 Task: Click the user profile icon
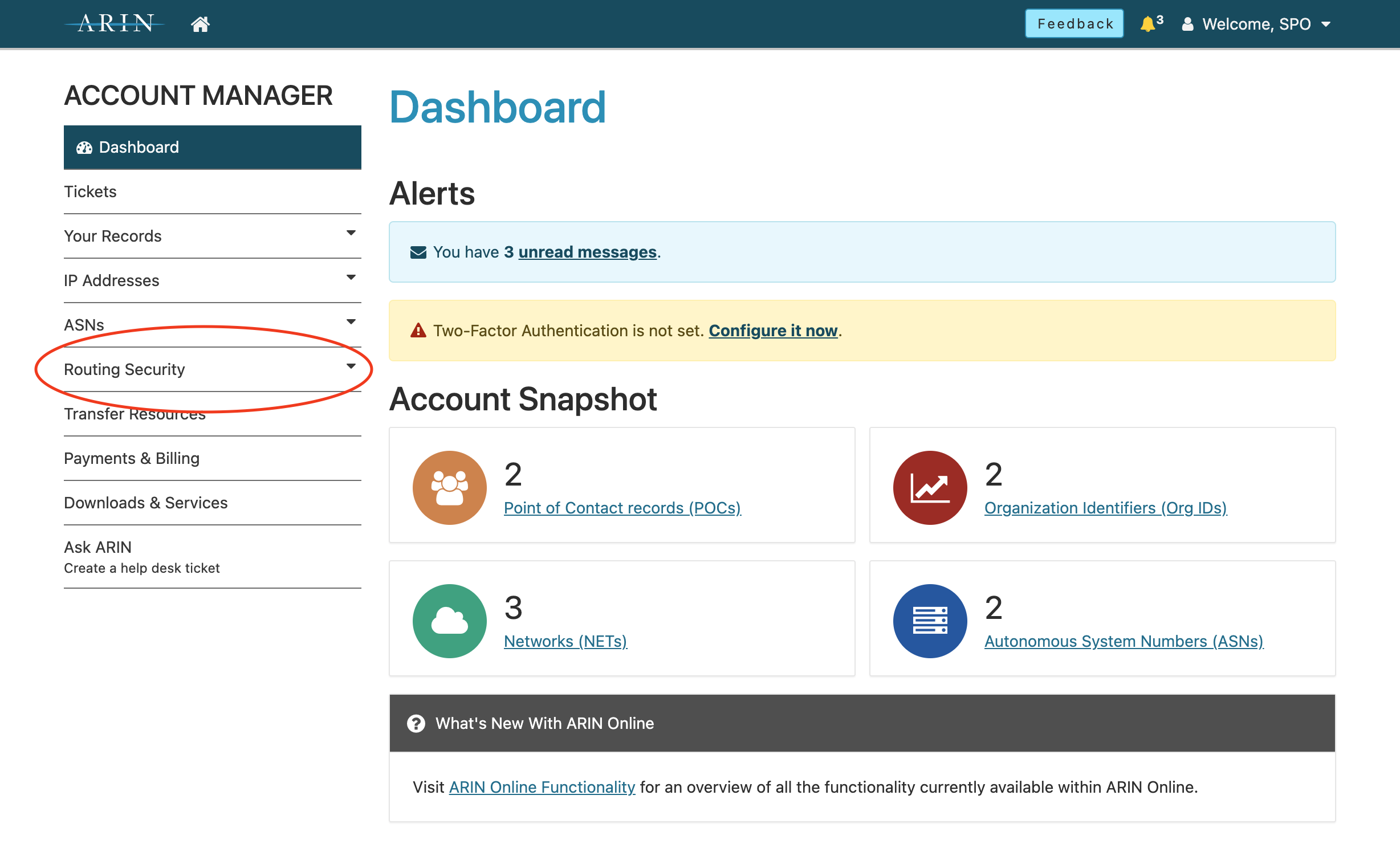tap(1187, 24)
